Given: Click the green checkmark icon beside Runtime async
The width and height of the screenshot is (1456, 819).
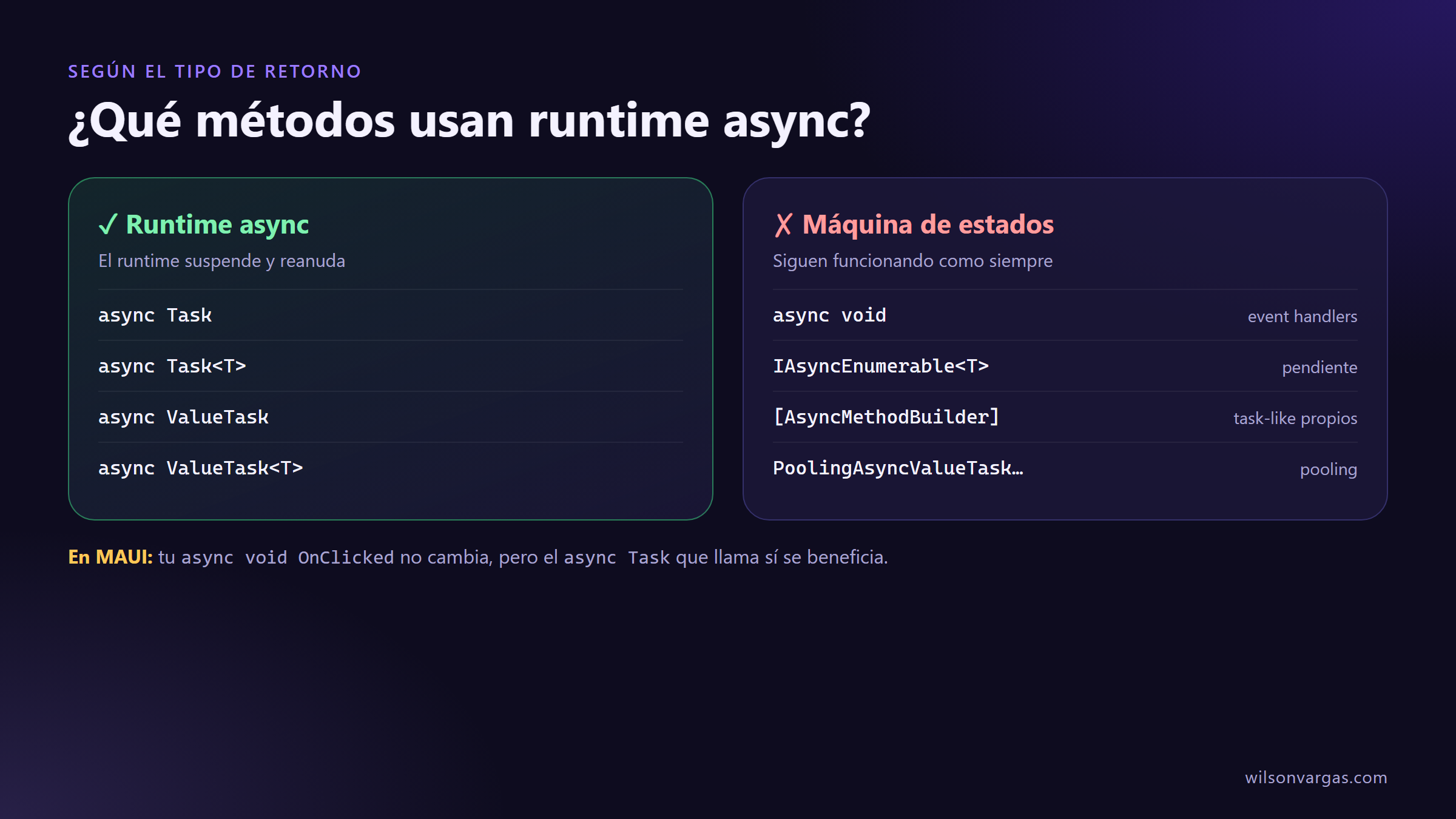Looking at the screenshot, I should pyautogui.click(x=108, y=224).
